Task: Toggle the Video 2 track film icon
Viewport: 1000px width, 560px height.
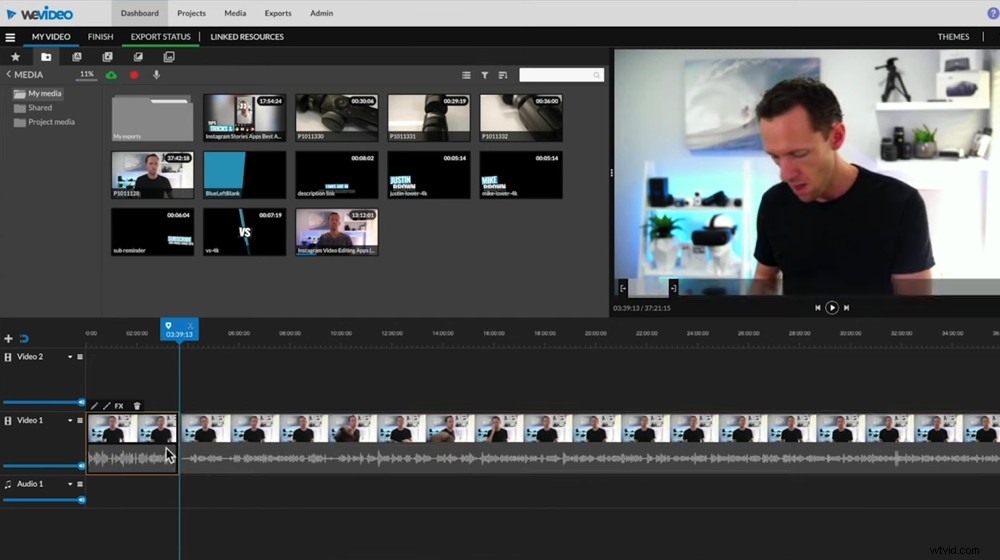Action: tap(8, 357)
